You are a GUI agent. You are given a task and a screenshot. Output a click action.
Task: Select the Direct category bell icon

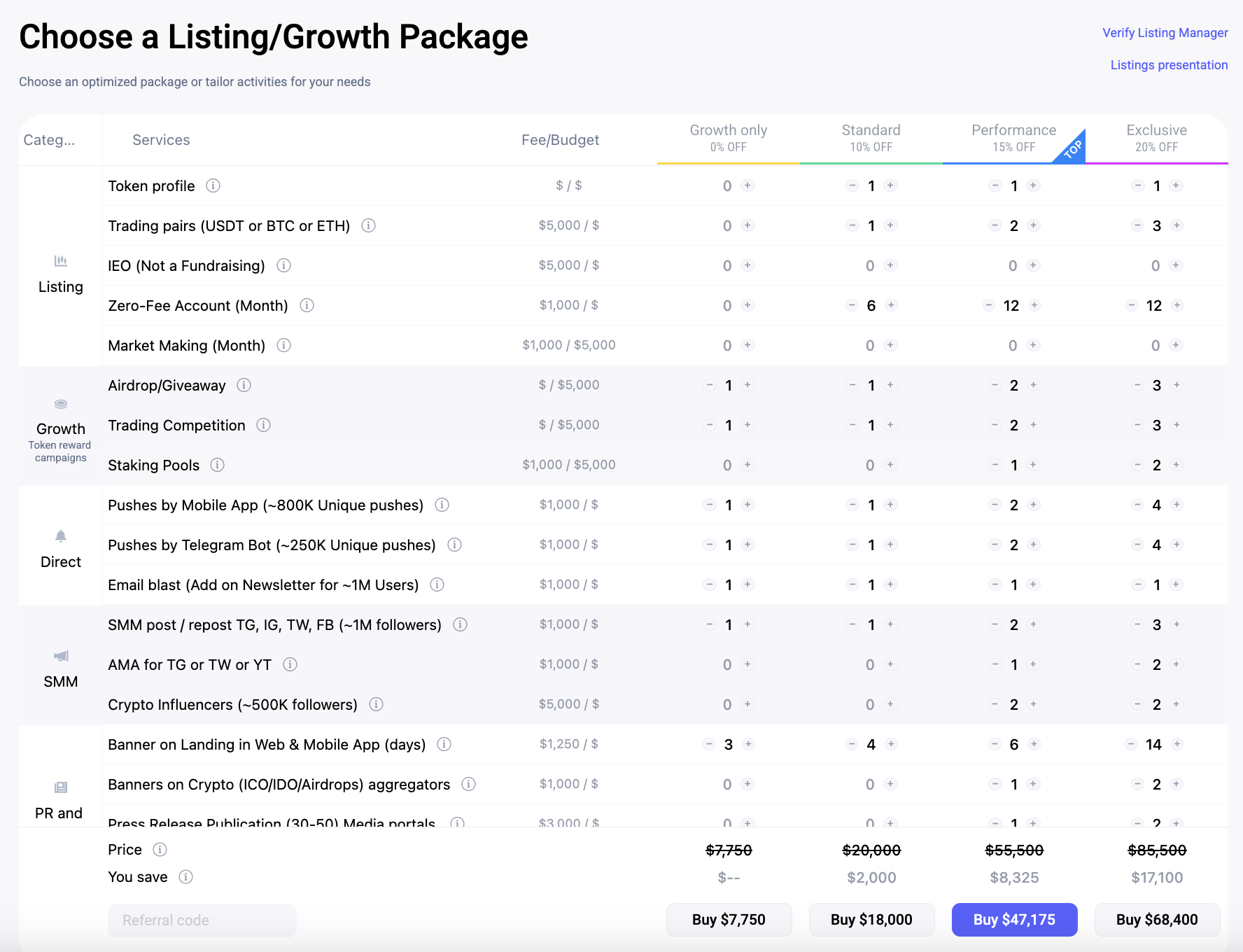[61, 536]
